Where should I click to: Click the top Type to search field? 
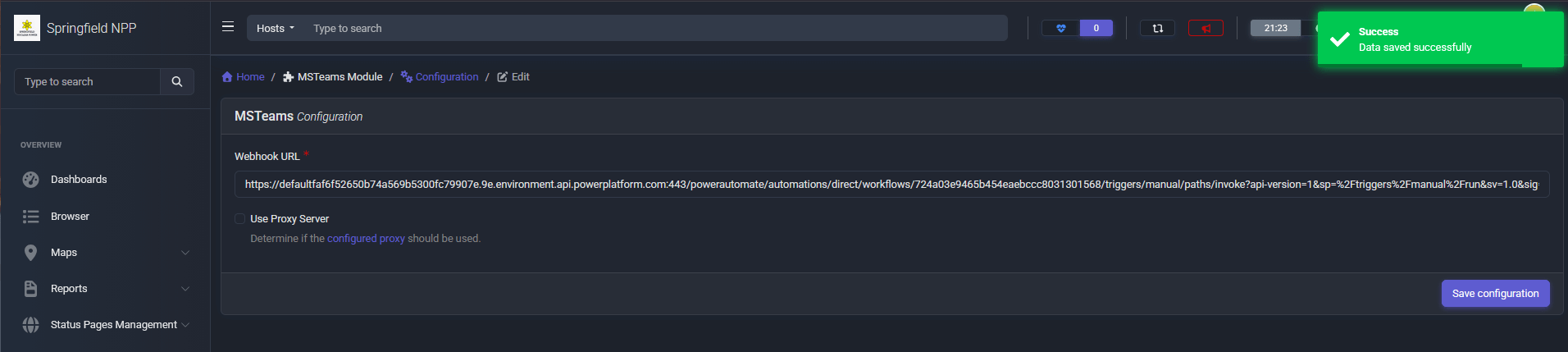pyautogui.click(x=656, y=28)
